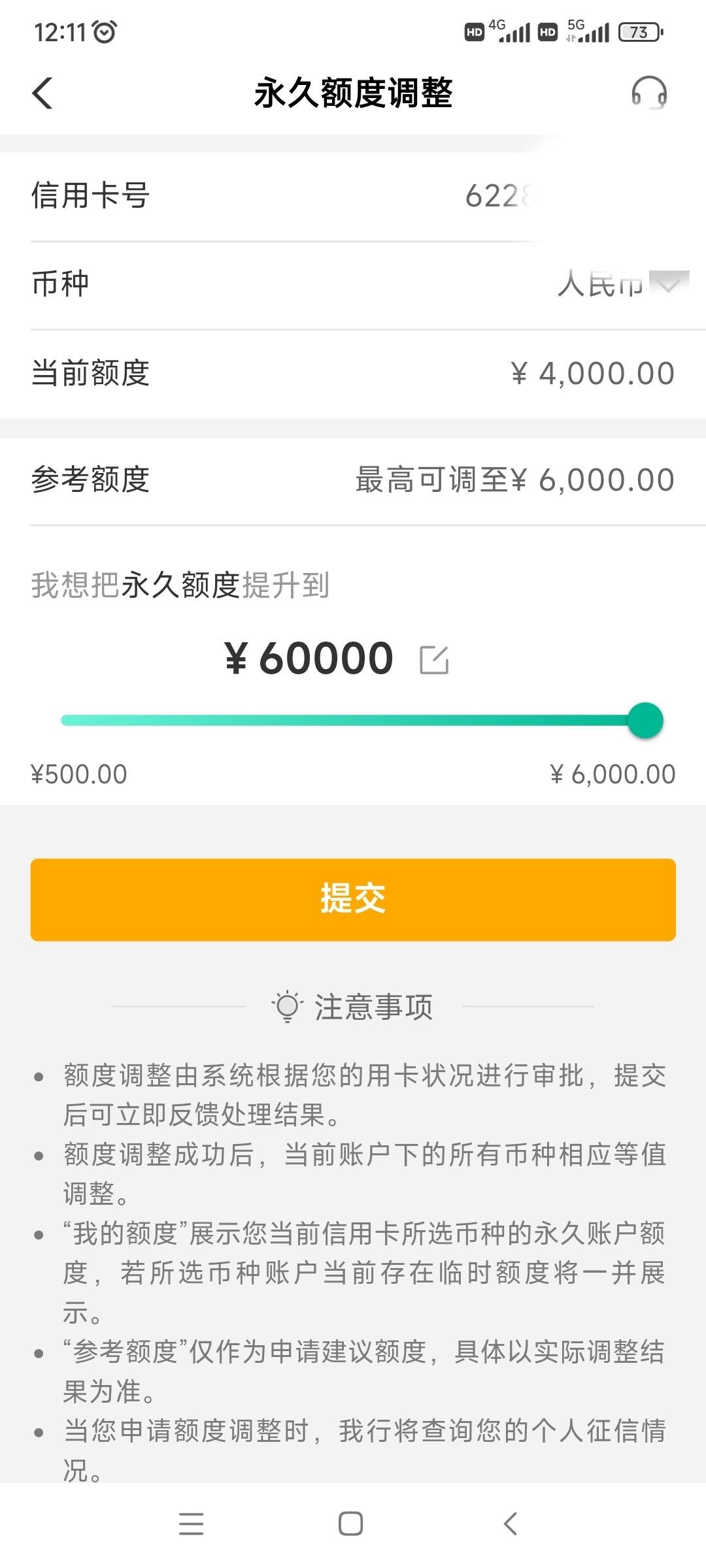Tap Android home square icon
The height and width of the screenshot is (1568, 706).
coord(351,1524)
